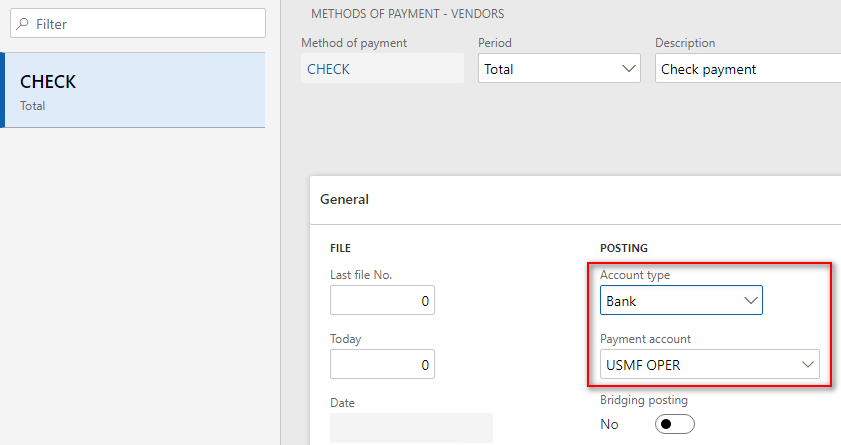Click the Today number field
This screenshot has width=841, height=445.
[x=382, y=365]
